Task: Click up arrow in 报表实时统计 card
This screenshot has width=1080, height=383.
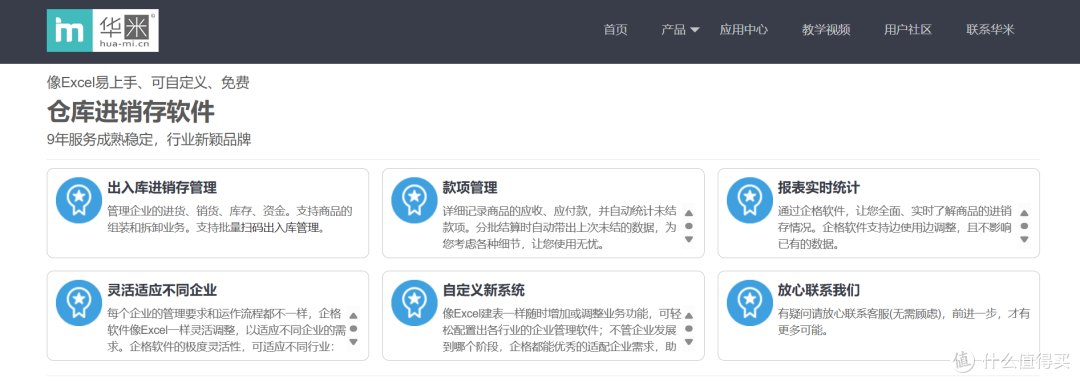Action: pyautogui.click(x=1024, y=213)
